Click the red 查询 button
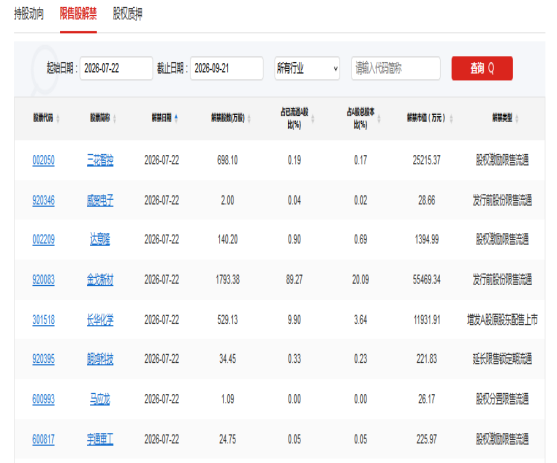The image size is (557, 463). 482,68
